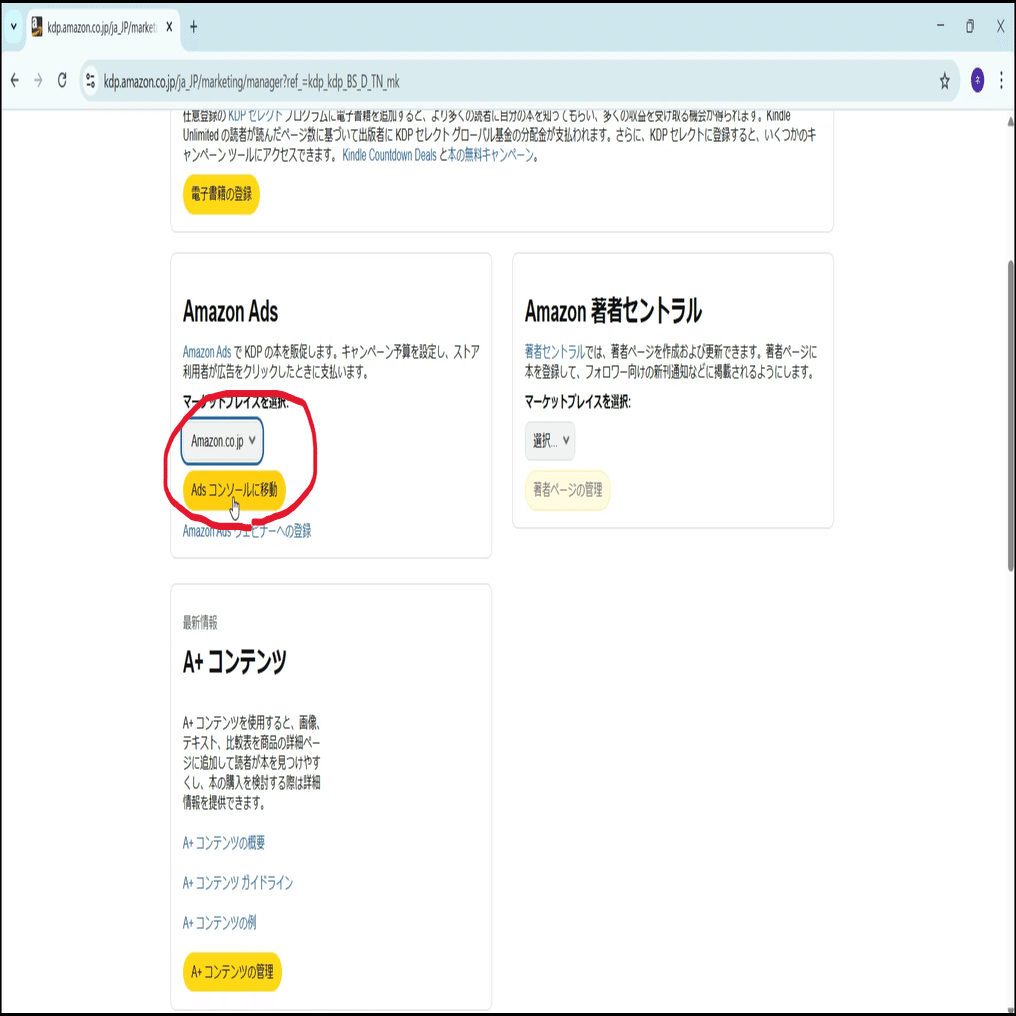The width and height of the screenshot is (1016, 1016).
Task: Open the browser profile avatar
Action: coord(977,80)
